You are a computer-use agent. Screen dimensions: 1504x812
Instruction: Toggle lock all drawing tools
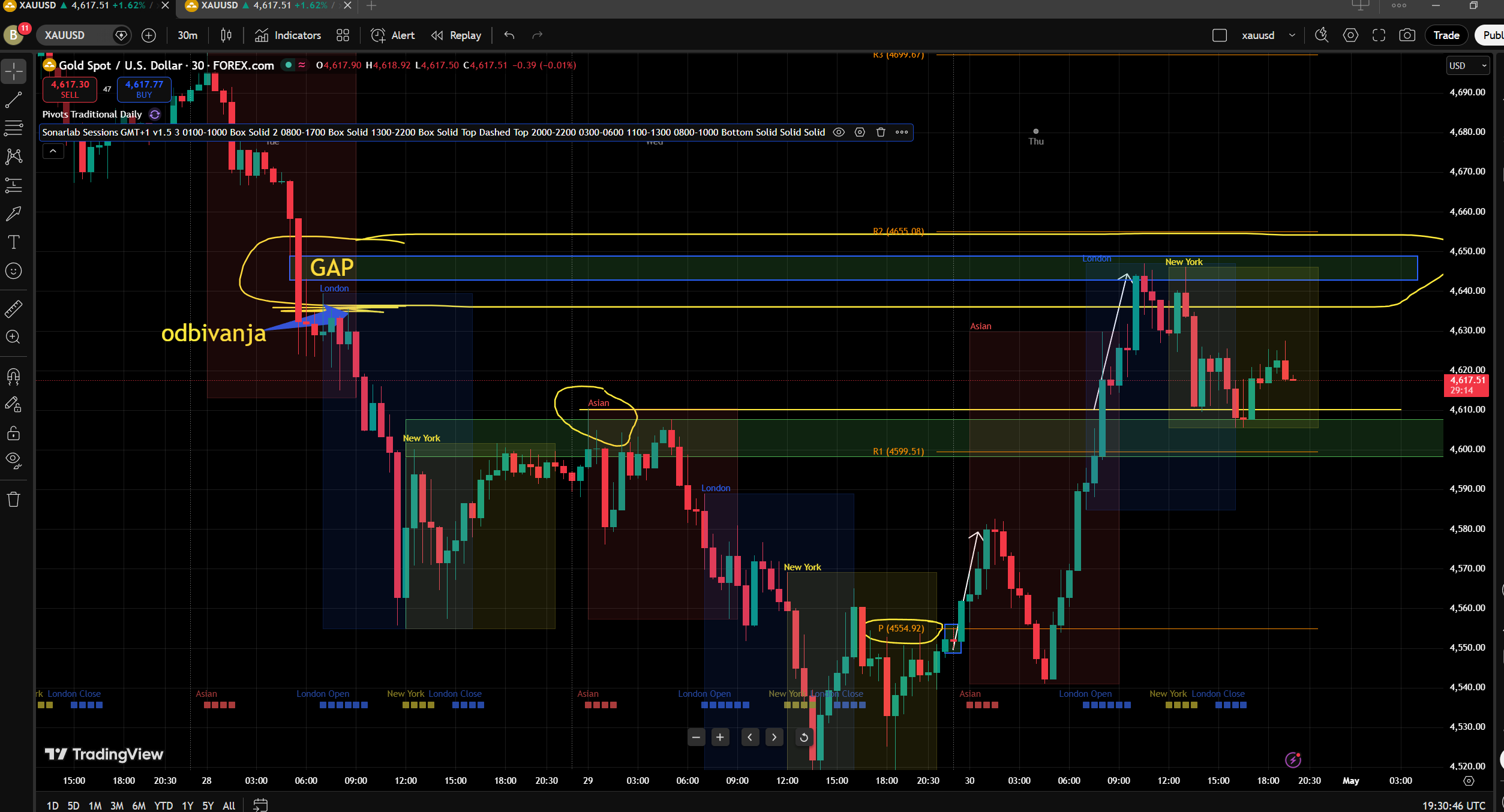13,433
